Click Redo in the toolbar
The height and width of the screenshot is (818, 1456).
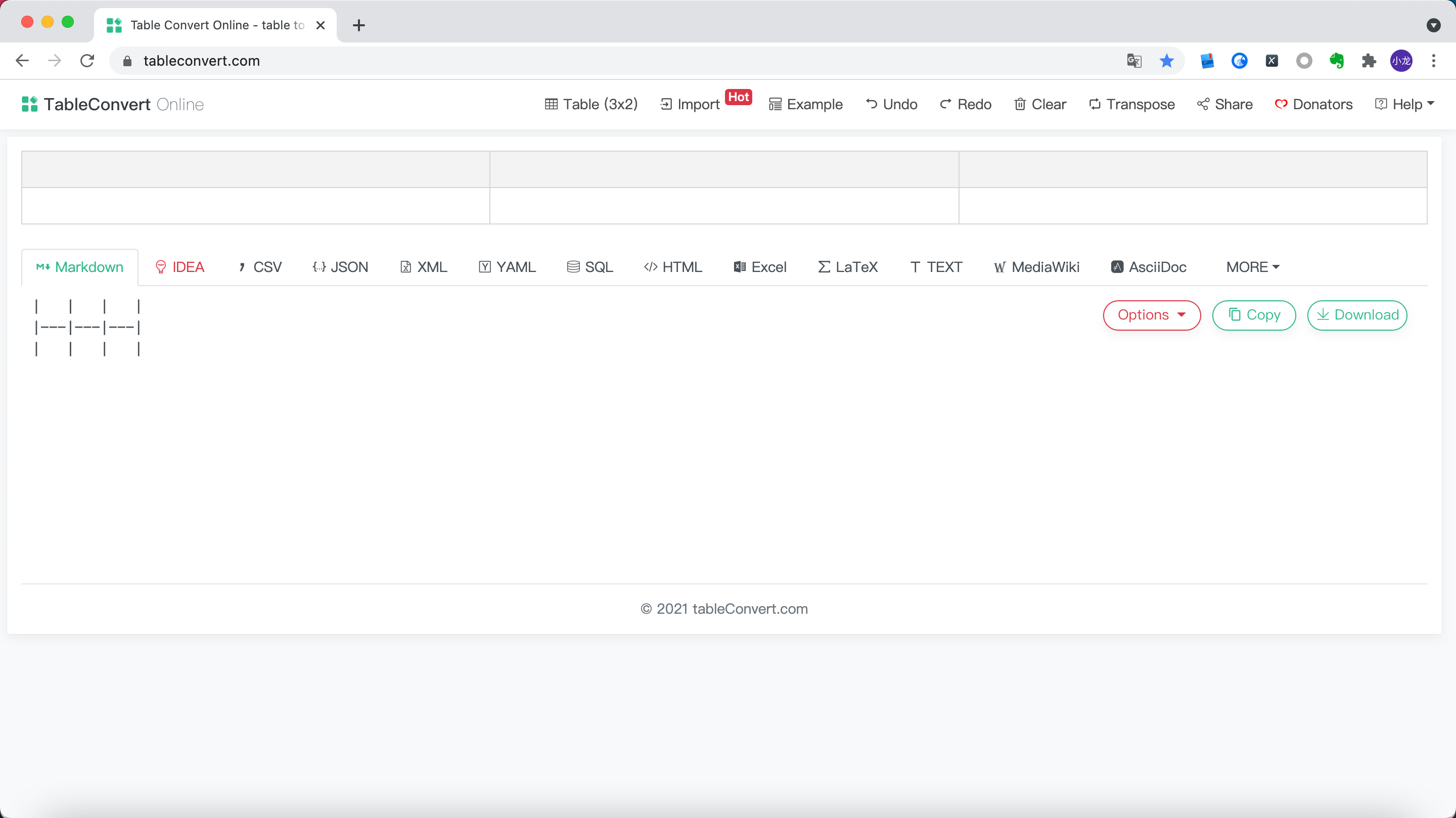[x=966, y=104]
